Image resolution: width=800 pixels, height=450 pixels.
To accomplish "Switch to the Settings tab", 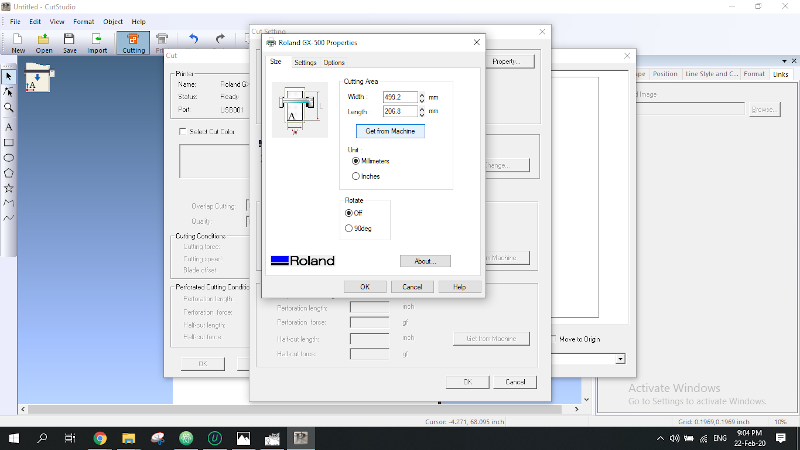I will [305, 62].
